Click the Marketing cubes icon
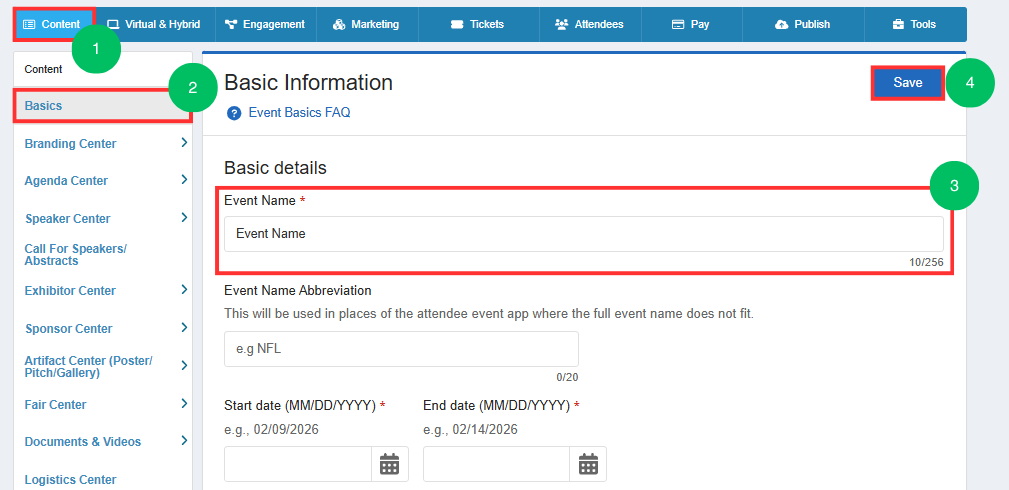 (x=339, y=24)
